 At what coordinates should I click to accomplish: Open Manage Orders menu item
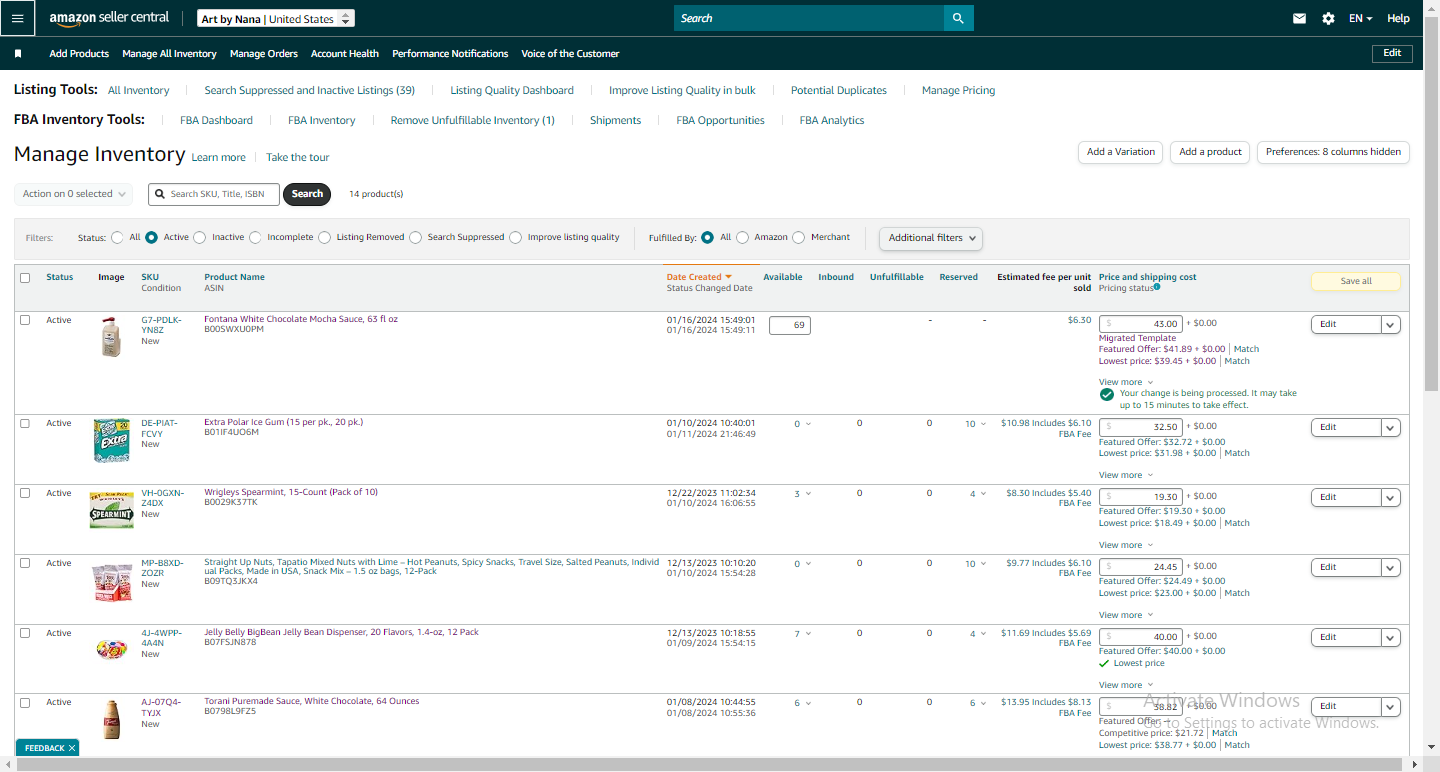tap(264, 54)
